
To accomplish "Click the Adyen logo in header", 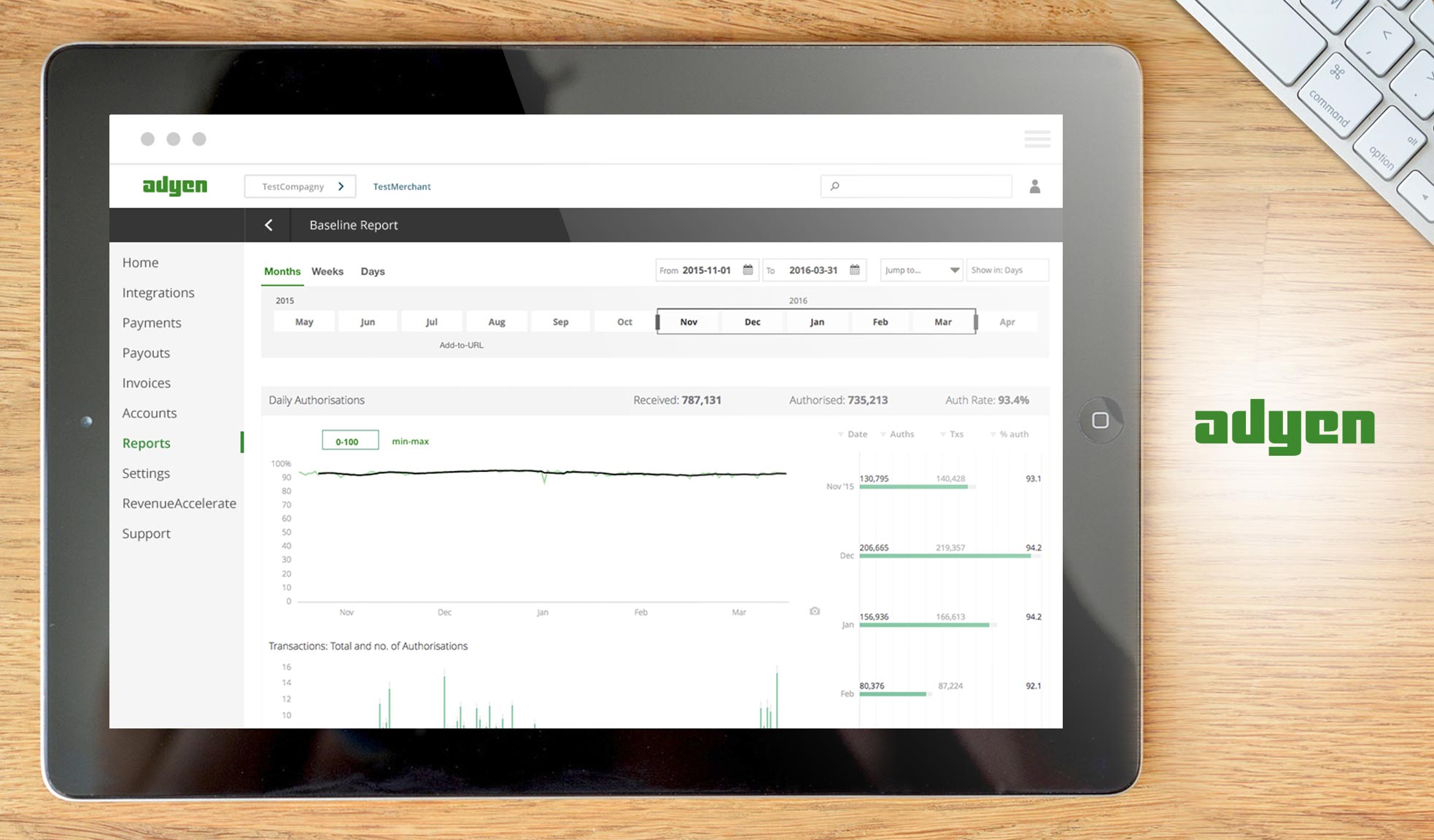I will tap(175, 187).
